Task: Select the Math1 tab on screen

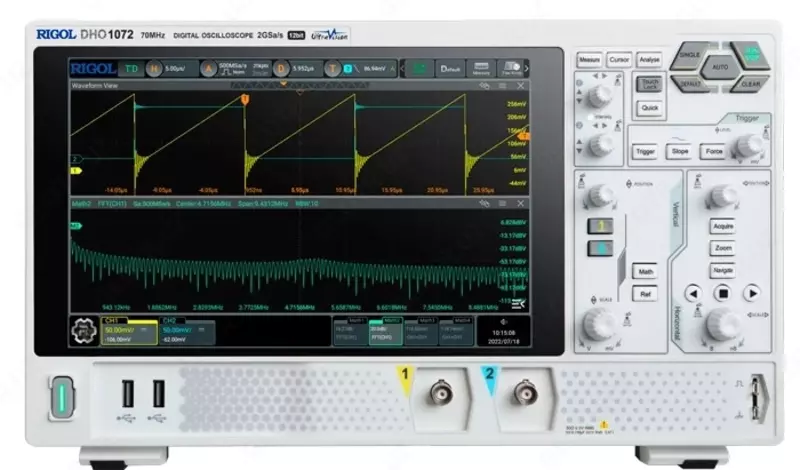Action: (x=349, y=329)
